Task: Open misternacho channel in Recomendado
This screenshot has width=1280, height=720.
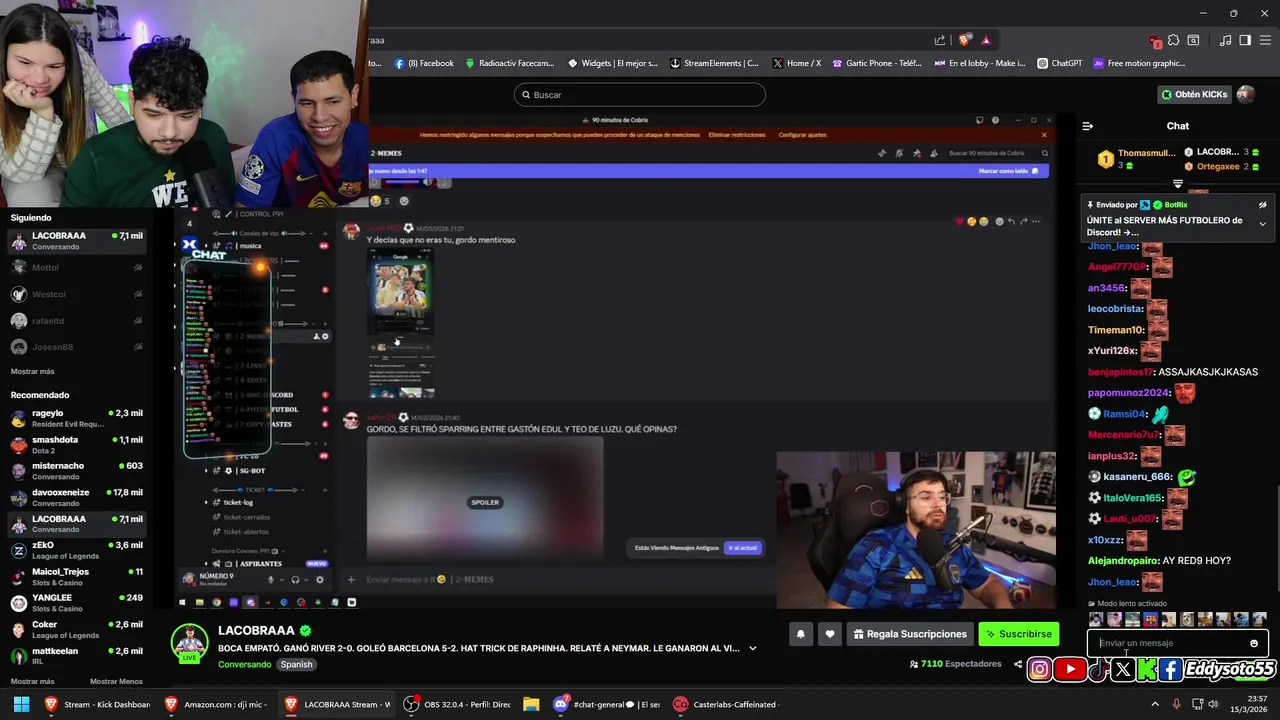Action: point(78,471)
